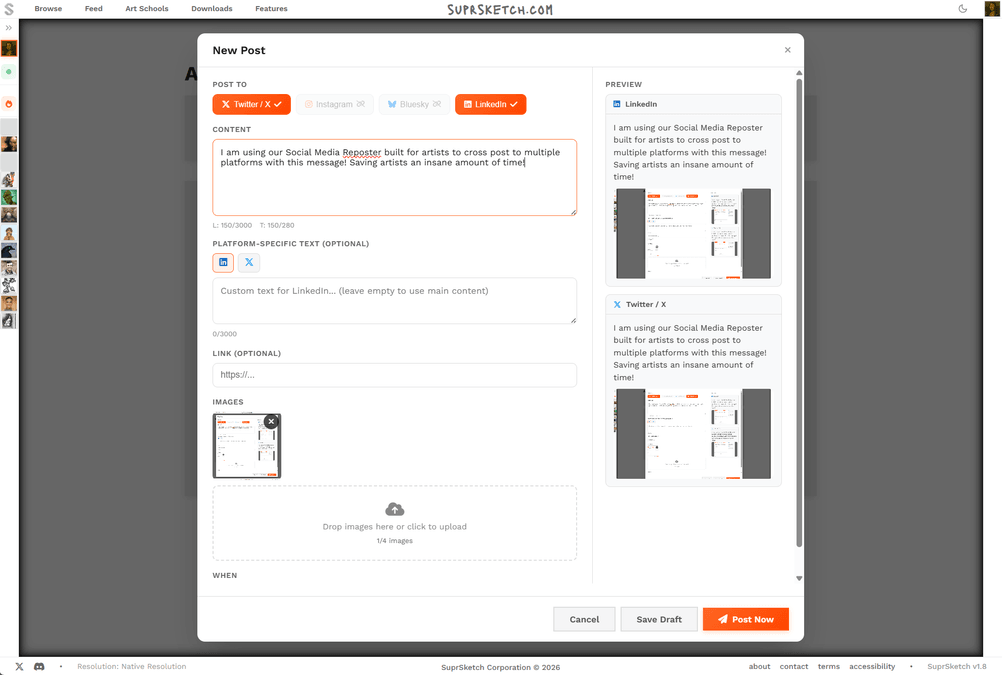Open the Features menu item
The height and width of the screenshot is (675, 1002).
pyautogui.click(x=272, y=9)
